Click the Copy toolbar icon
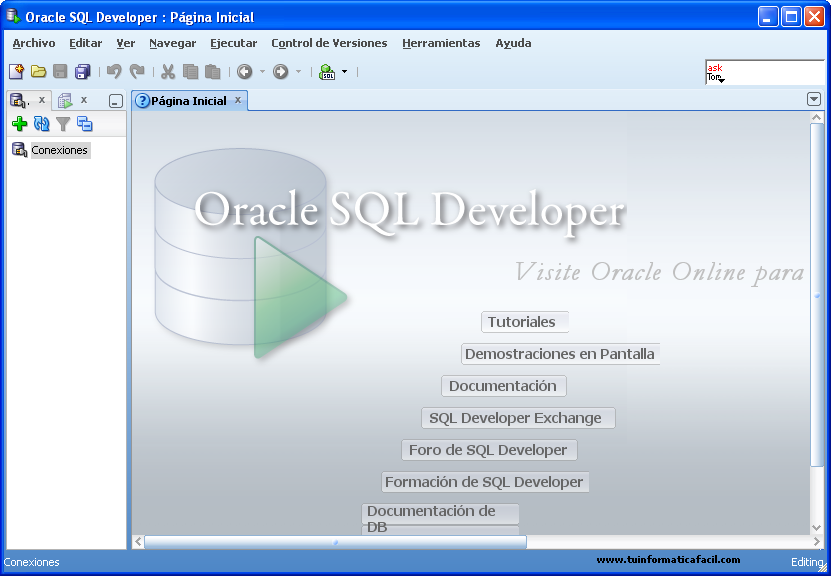Screen dimensions: 831x576 190,72
